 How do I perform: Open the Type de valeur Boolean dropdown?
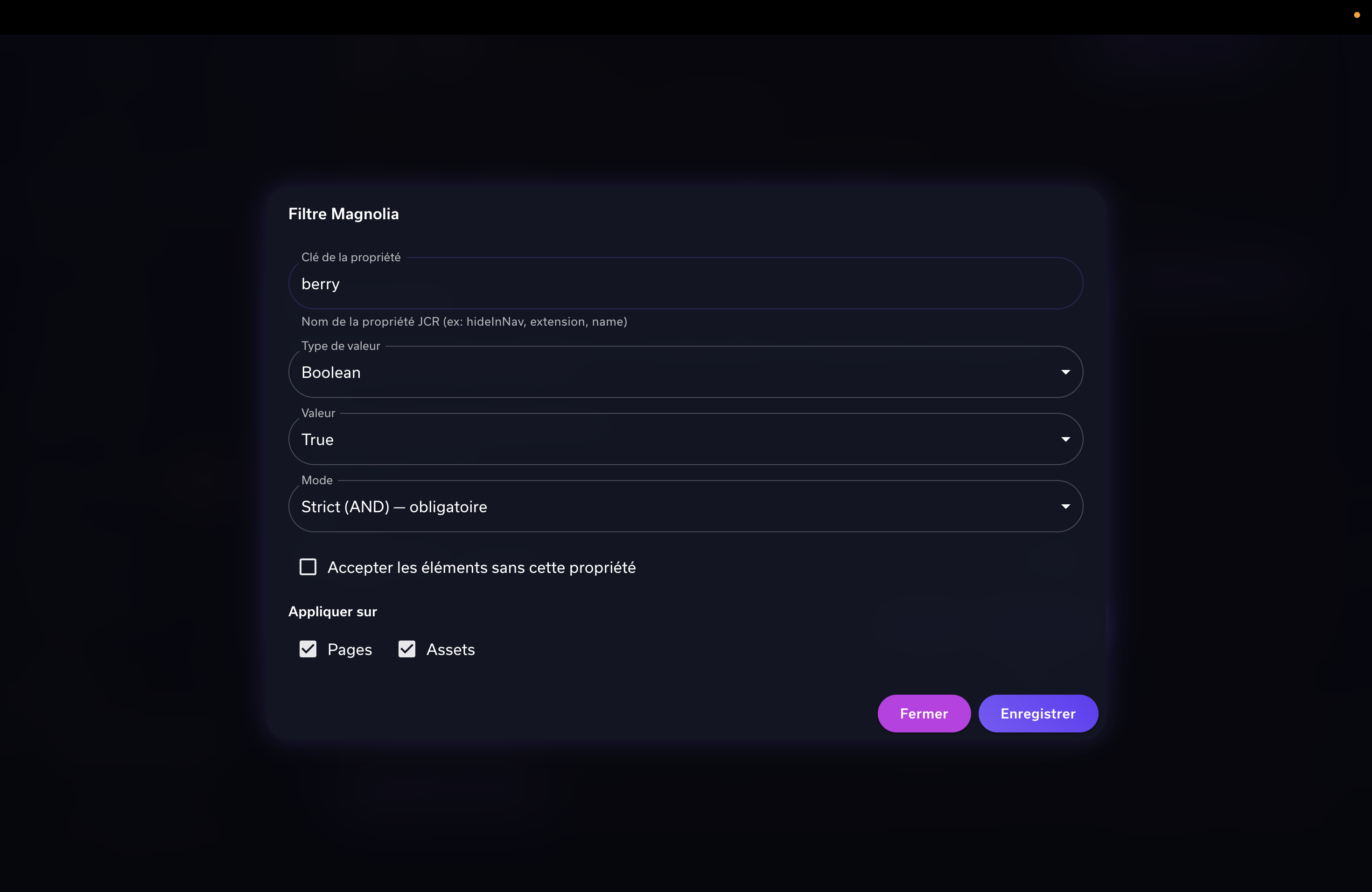coord(685,372)
